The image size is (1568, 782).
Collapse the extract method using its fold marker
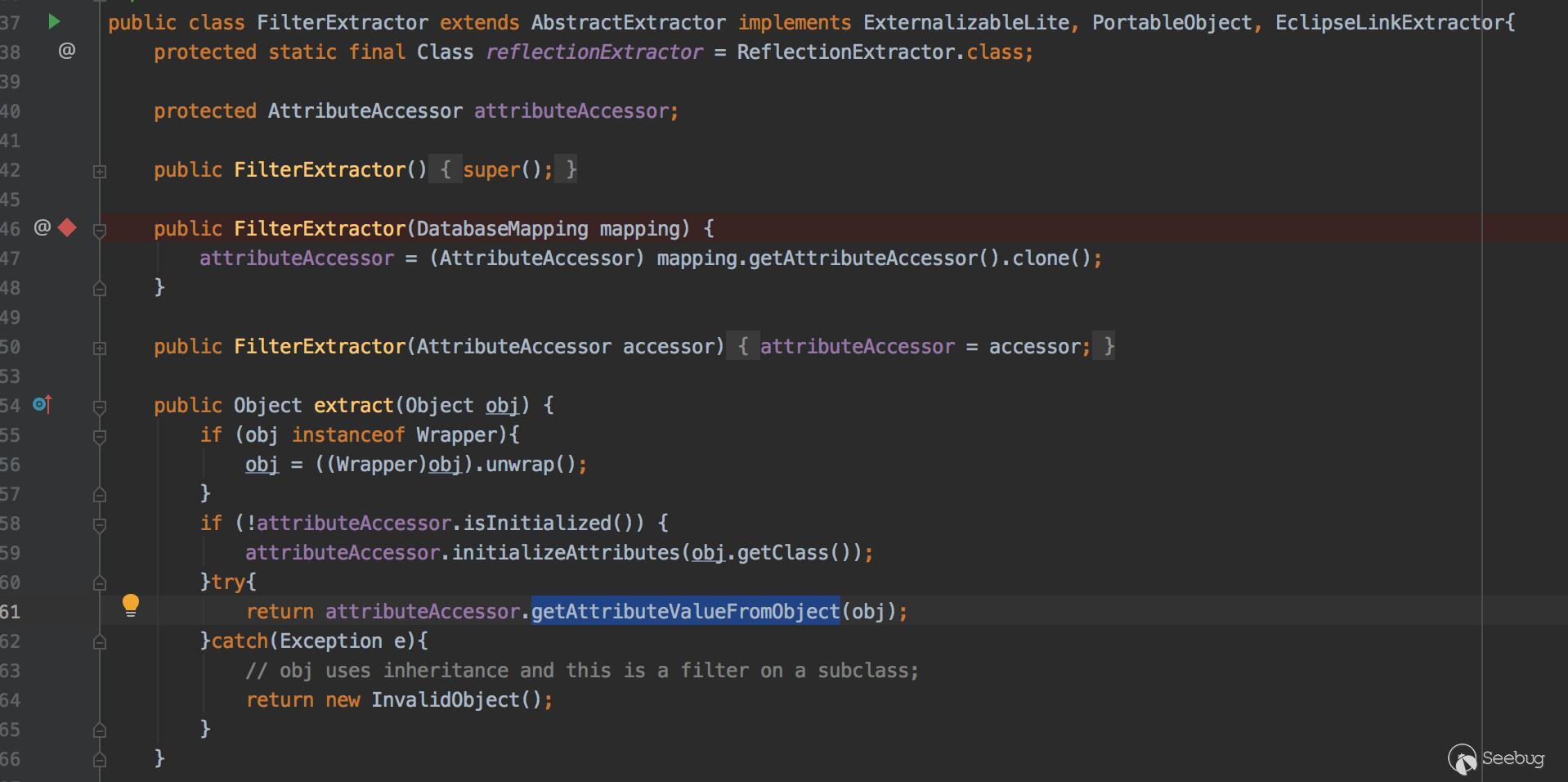pyautogui.click(x=100, y=407)
